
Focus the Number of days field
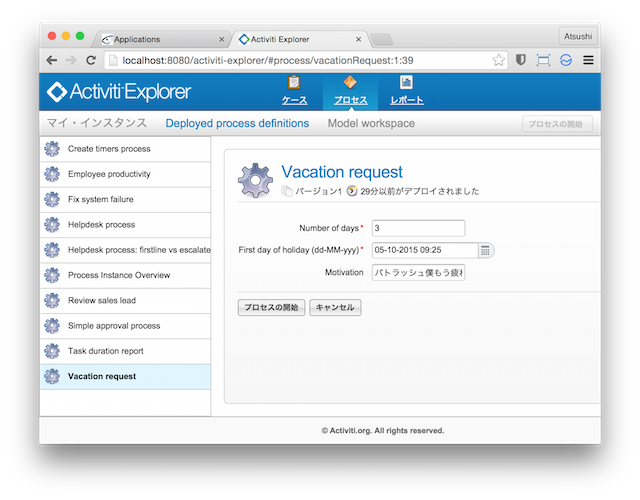point(418,228)
